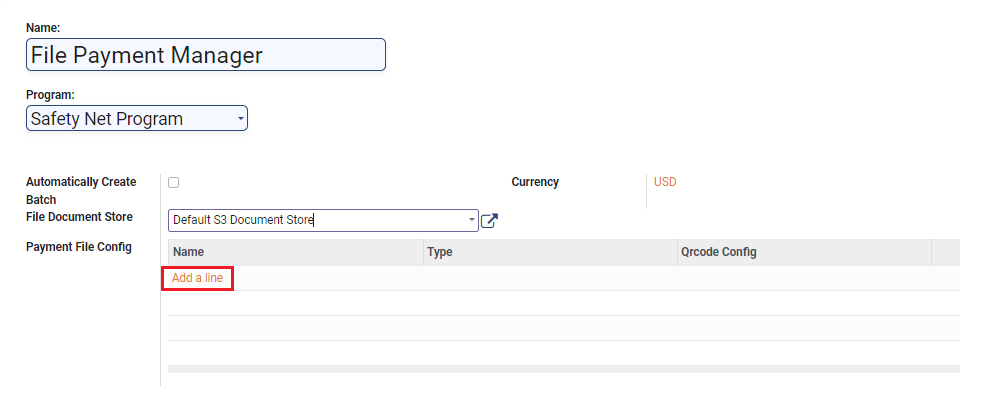Open the USD currency link
The image size is (996, 400).
[x=665, y=182]
